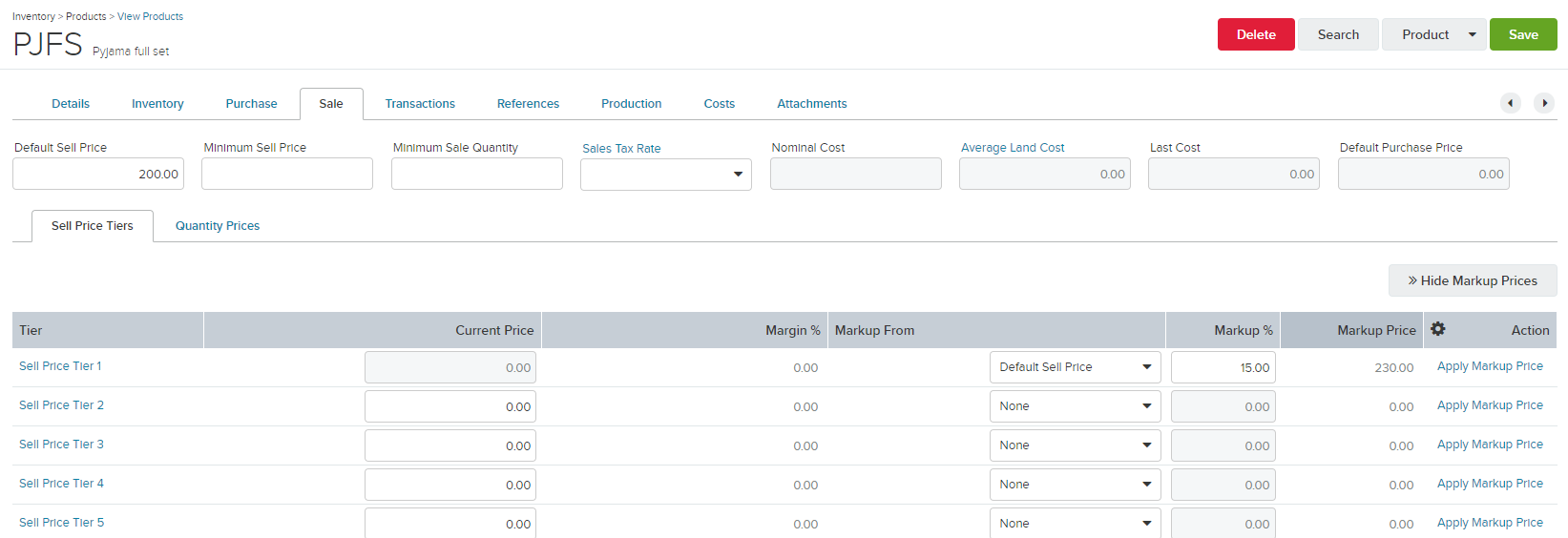Click Tier 1 Current Price field
Viewport: 1568px width, 538px height.
tap(450, 367)
